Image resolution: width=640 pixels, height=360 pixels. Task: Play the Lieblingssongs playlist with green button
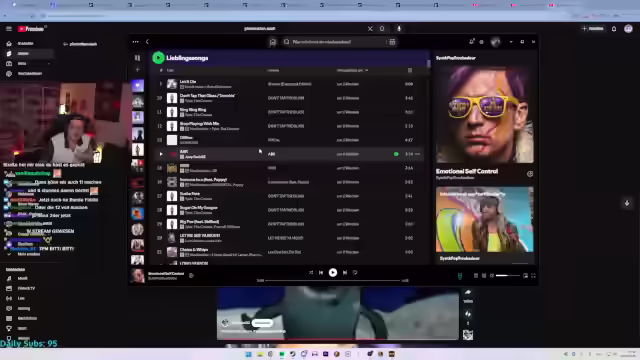[x=158, y=58]
